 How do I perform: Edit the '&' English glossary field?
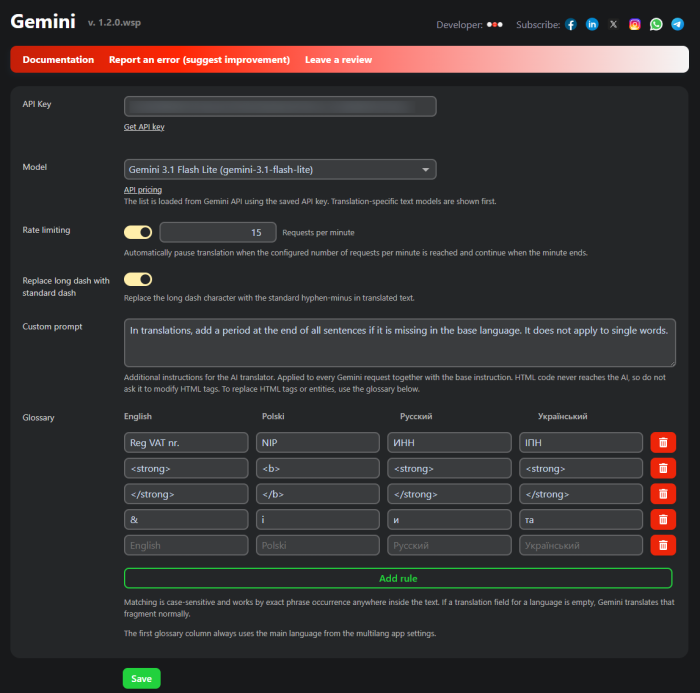(x=186, y=520)
